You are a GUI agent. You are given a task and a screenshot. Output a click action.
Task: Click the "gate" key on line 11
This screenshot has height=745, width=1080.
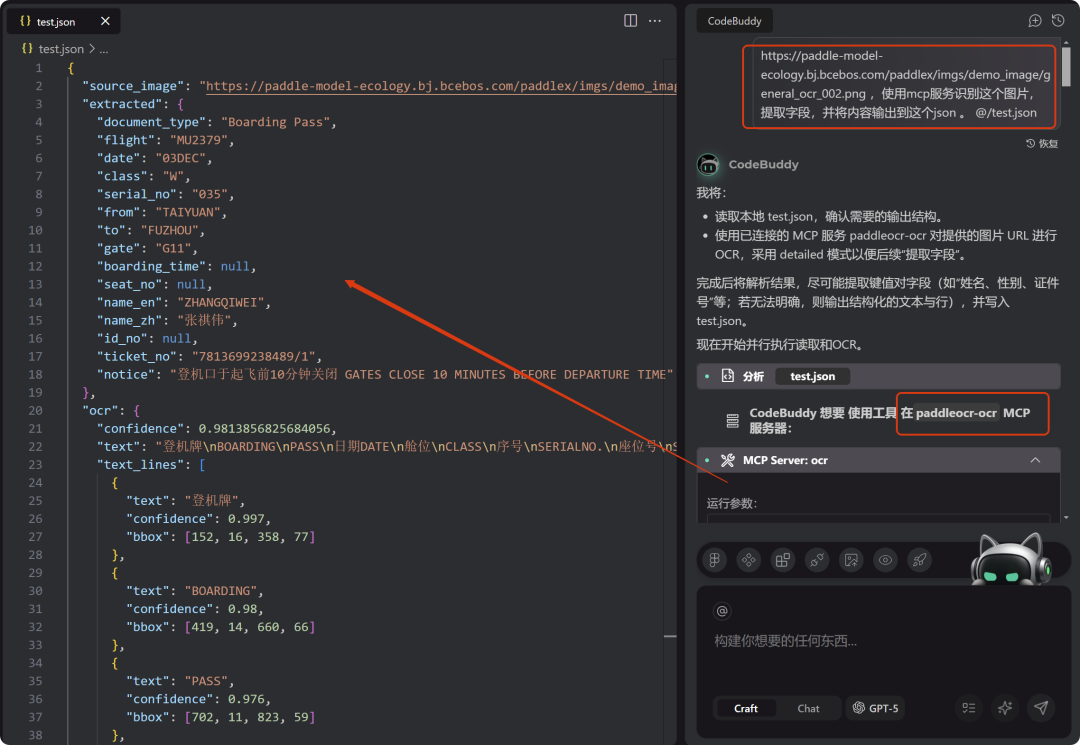tap(118, 248)
